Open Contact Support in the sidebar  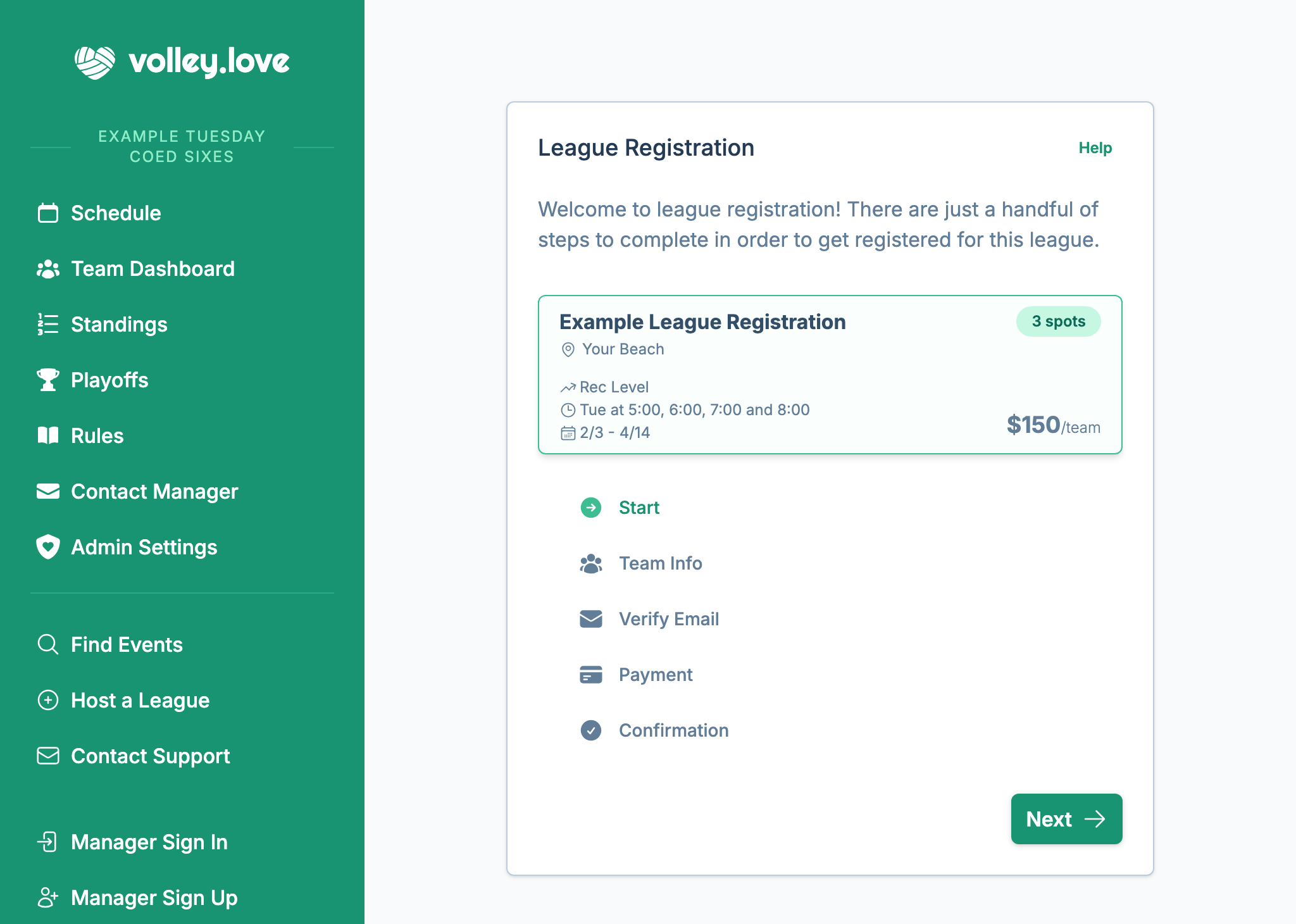(150, 756)
